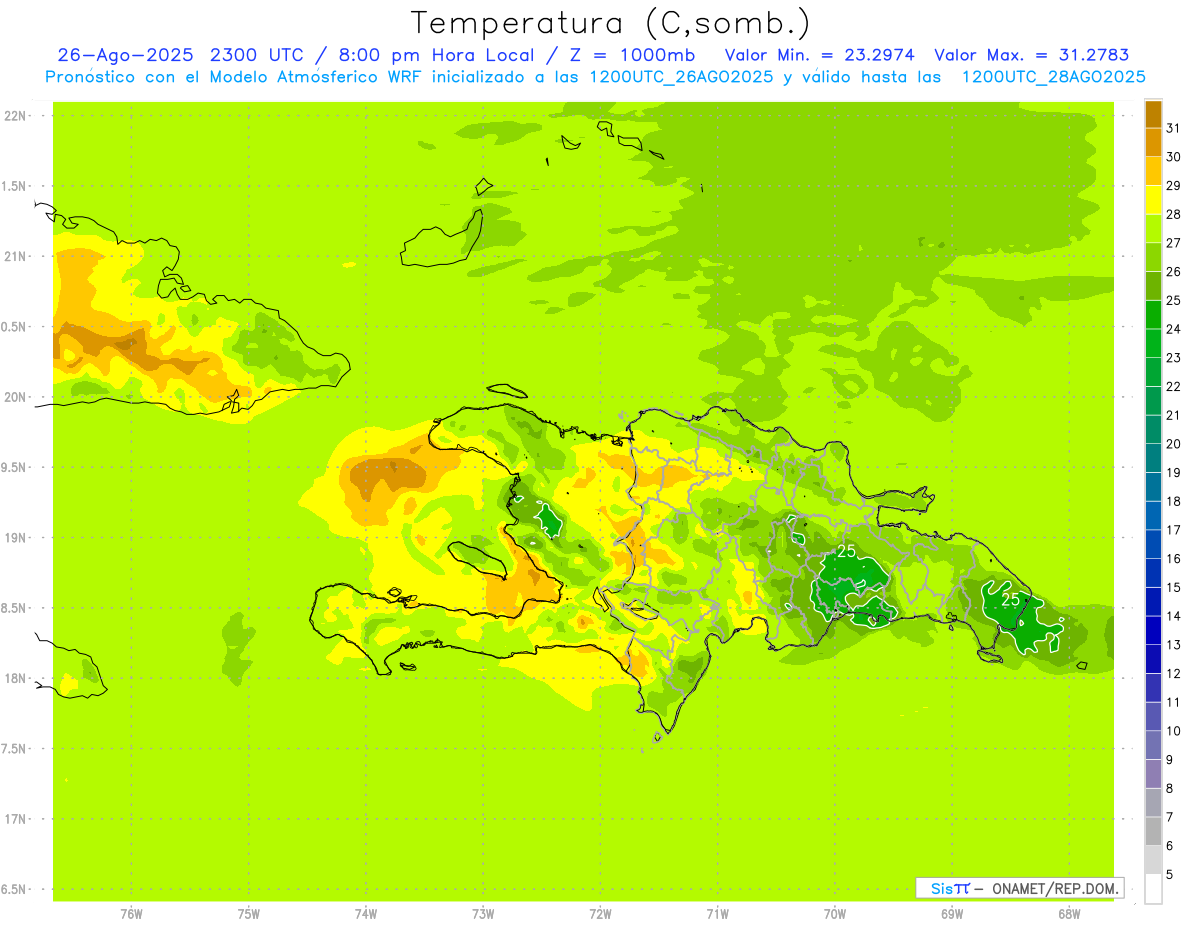1200x927 pixels.
Task: Pick the gray swatch between 6 and 7
Action: [x=1153, y=831]
